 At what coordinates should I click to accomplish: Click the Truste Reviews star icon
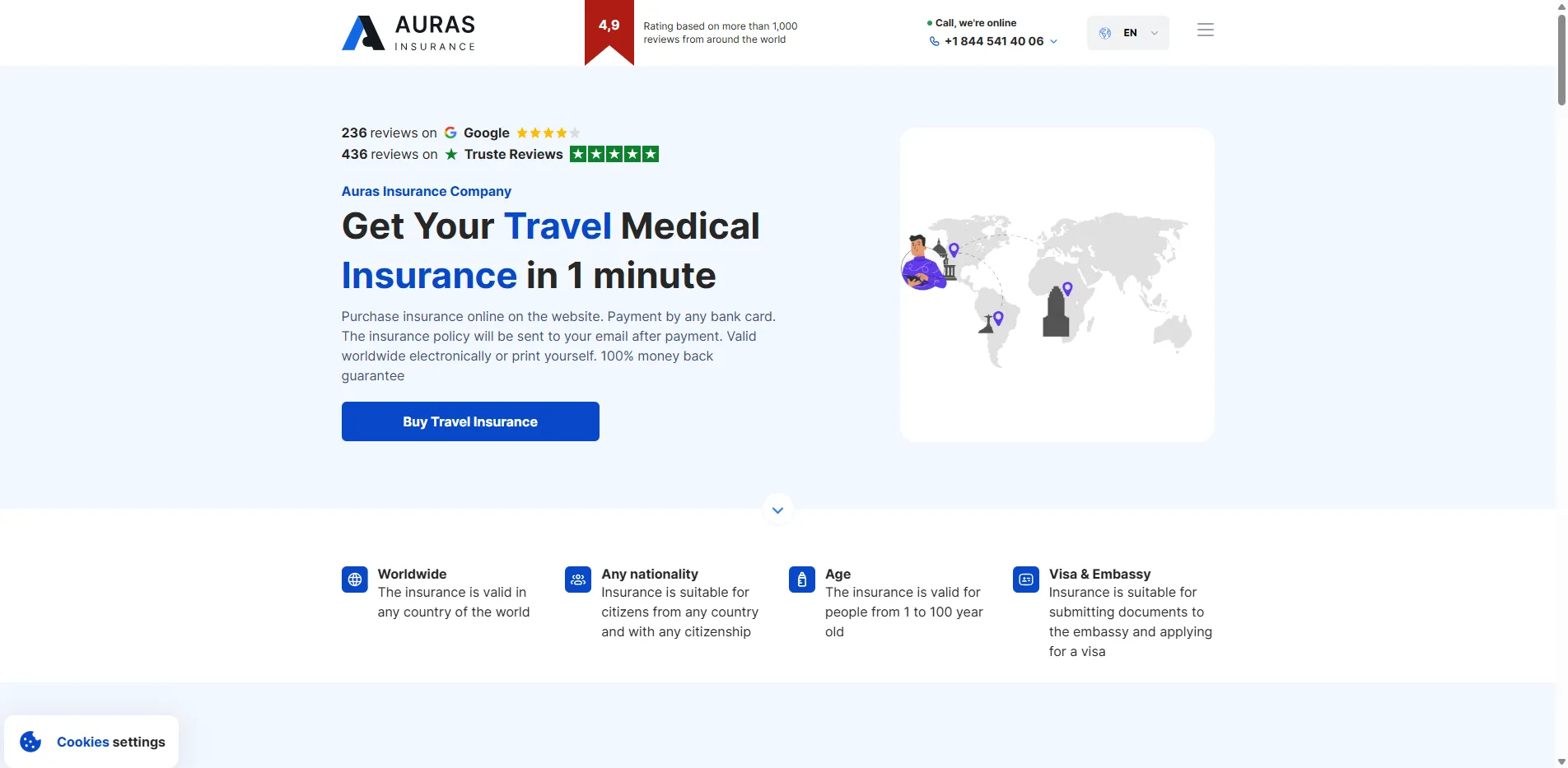tap(451, 154)
